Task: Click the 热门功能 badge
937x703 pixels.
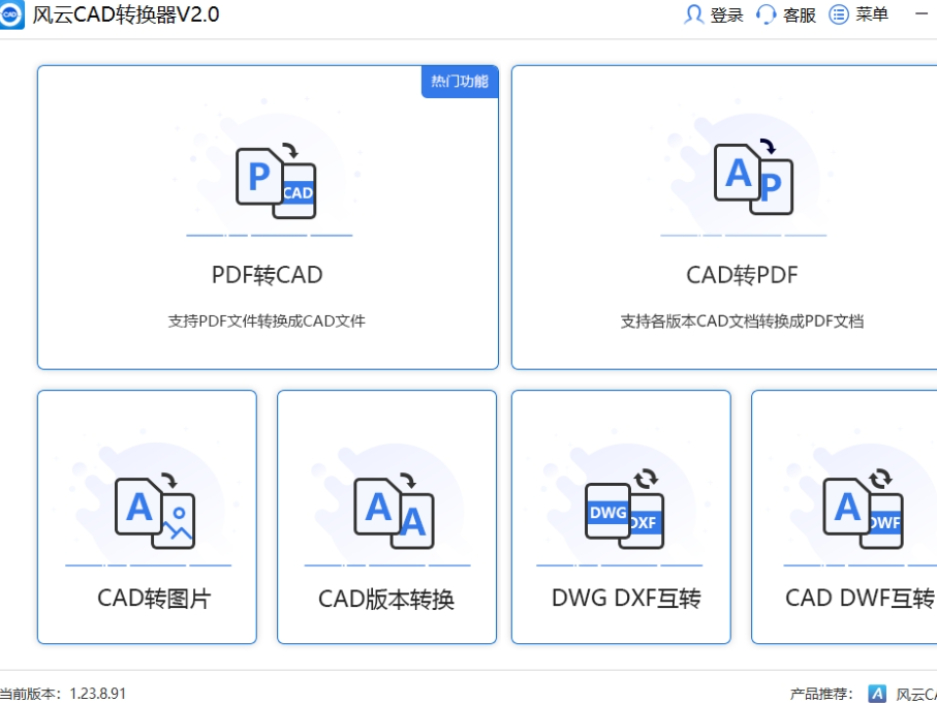Action: pyautogui.click(x=460, y=81)
